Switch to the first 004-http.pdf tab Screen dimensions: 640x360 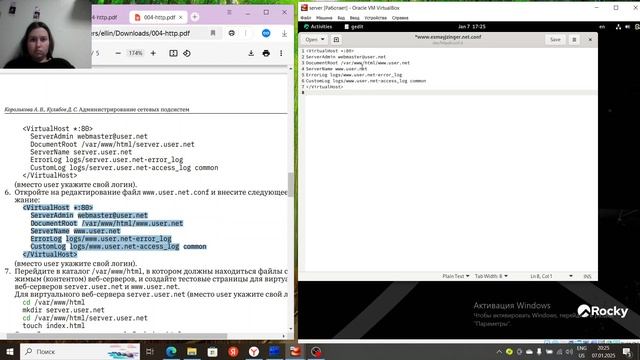[x=104, y=18]
